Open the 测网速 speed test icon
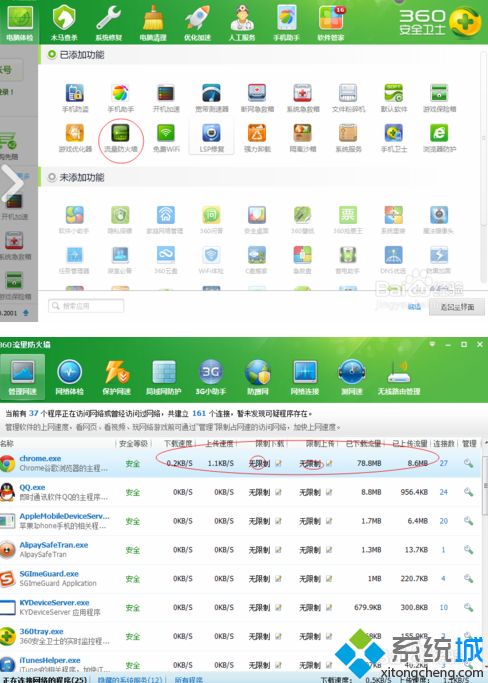This screenshot has width=488, height=683. tap(352, 377)
